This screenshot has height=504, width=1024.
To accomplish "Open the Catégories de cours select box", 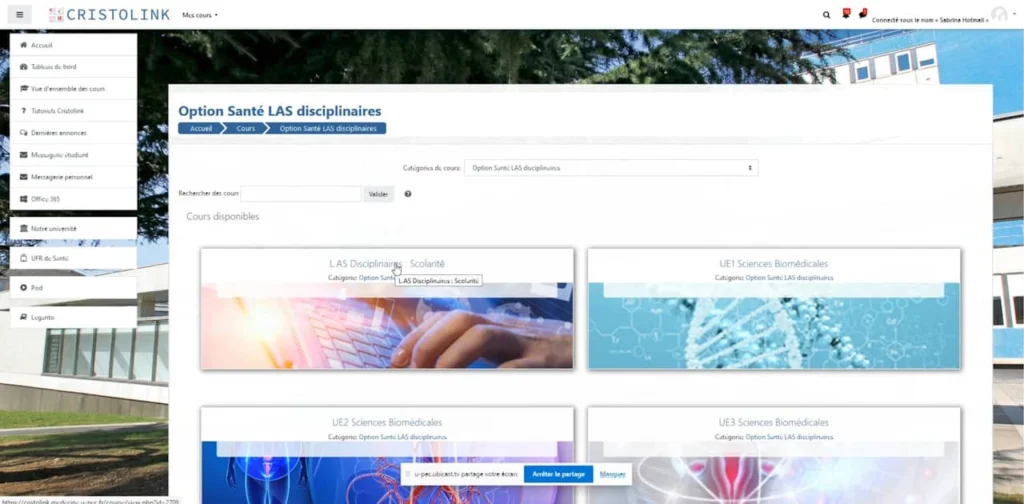I will click(x=611, y=168).
